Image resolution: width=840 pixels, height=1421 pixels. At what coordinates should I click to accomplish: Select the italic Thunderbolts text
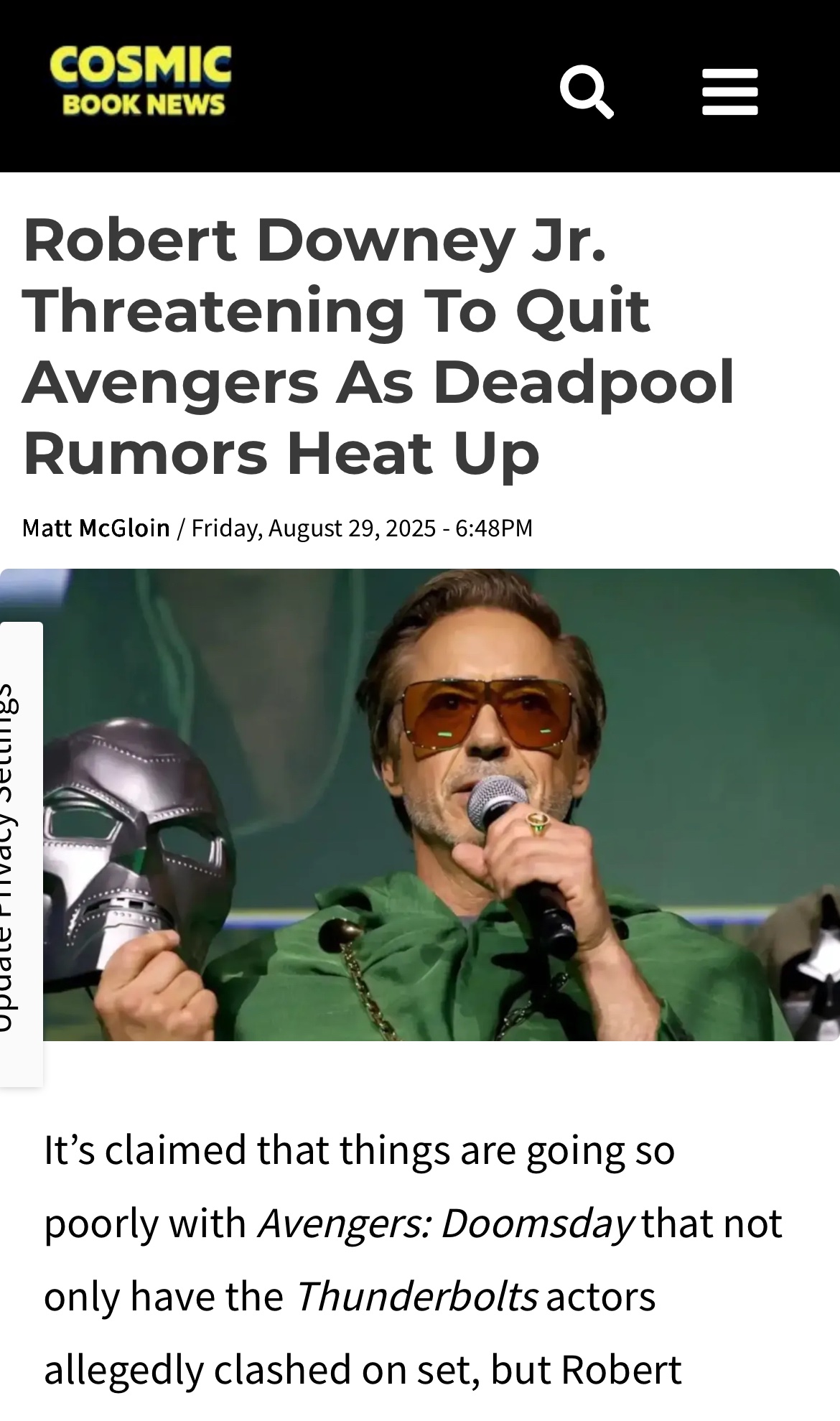coord(416,1295)
